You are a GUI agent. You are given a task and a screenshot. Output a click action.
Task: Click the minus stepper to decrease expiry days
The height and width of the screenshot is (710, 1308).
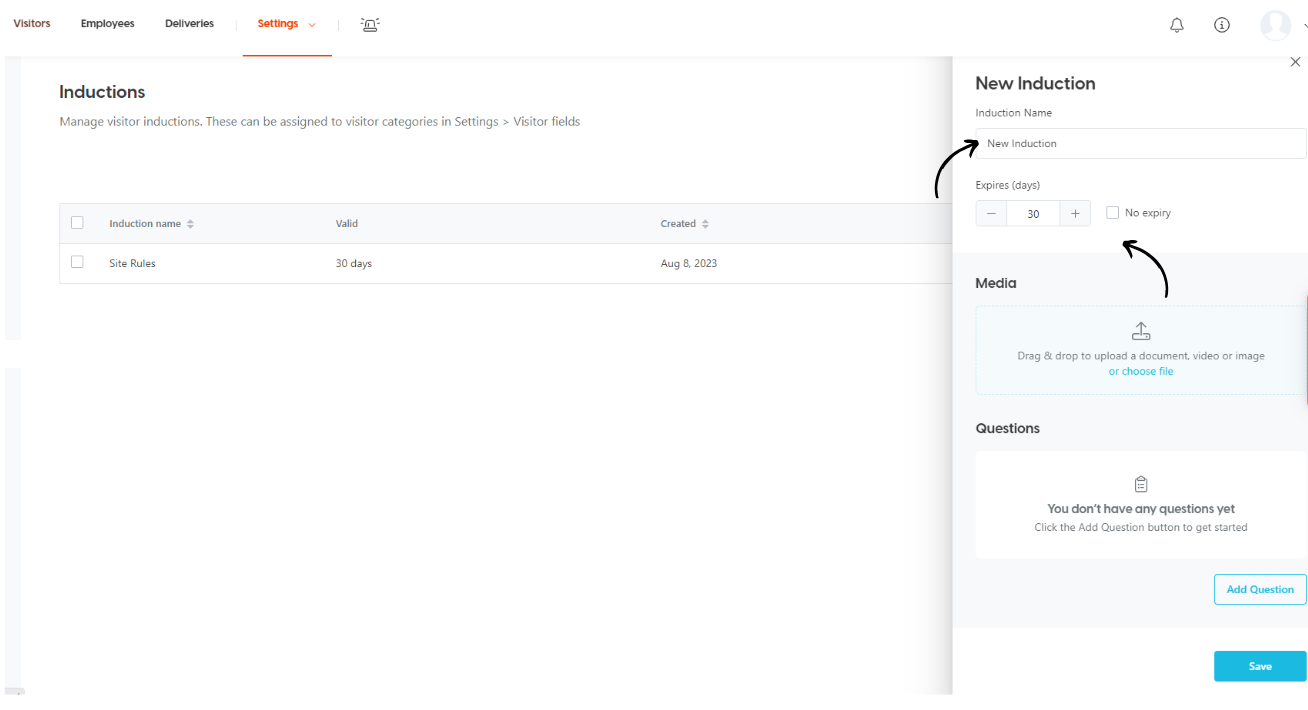pyautogui.click(x=991, y=213)
